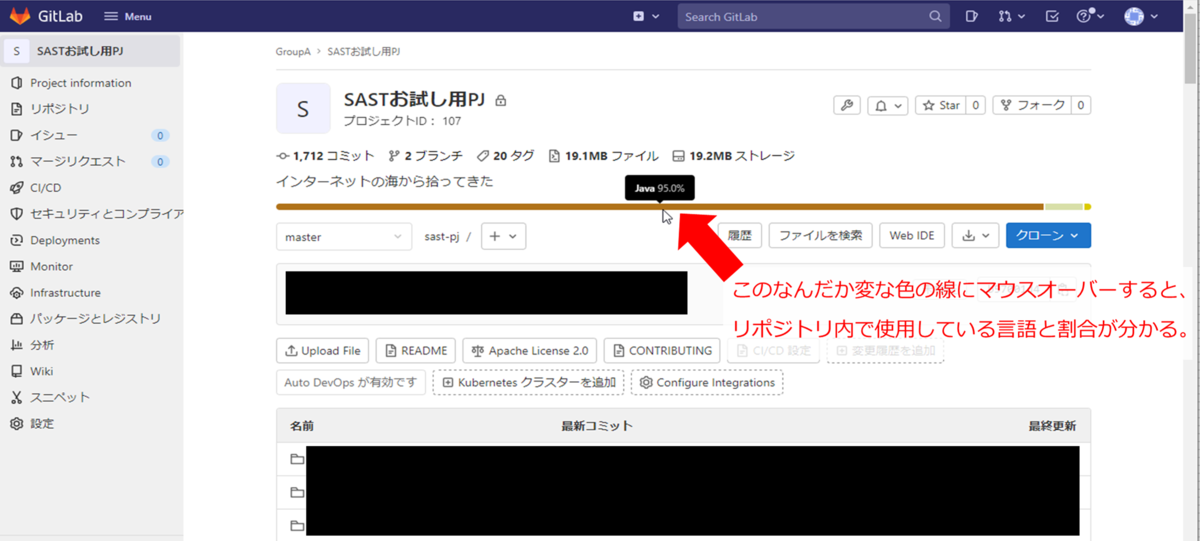Open 1,712 コミット link

tap(326, 156)
